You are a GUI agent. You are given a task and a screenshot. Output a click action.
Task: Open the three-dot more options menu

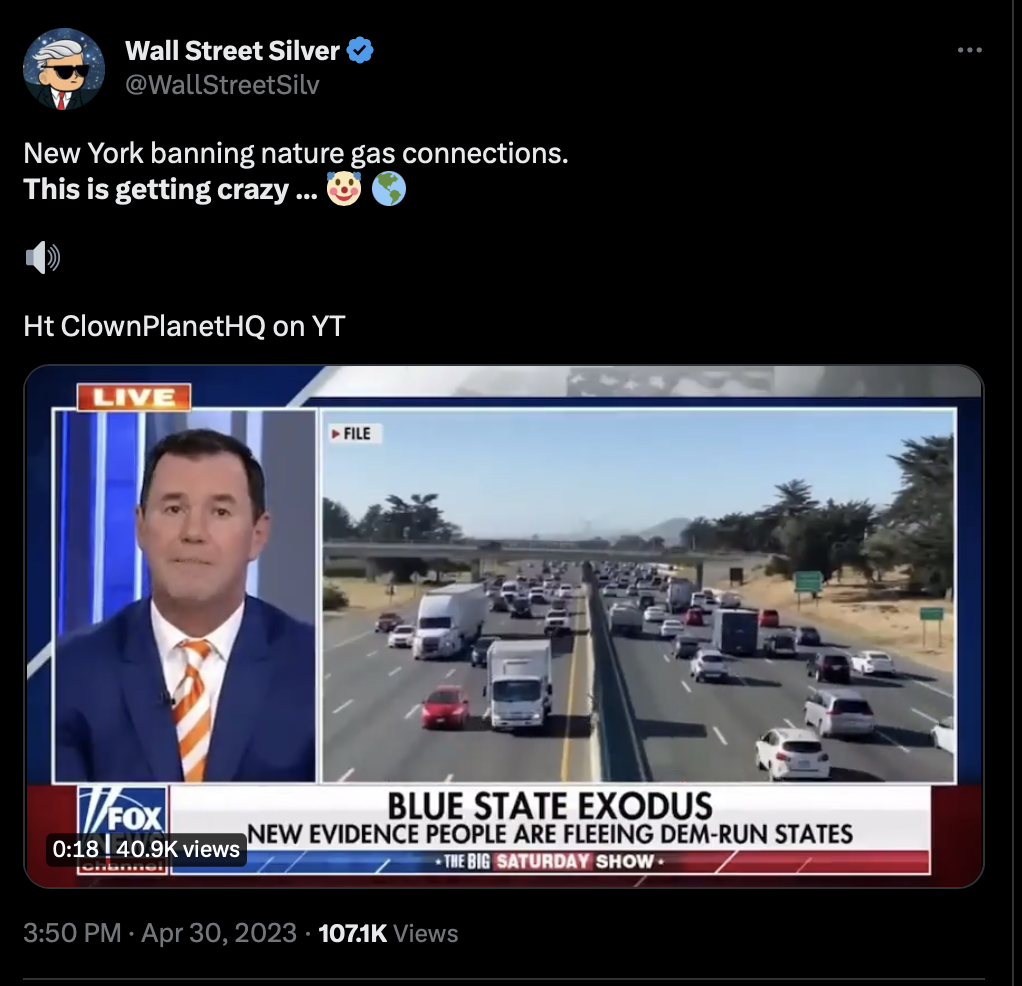click(969, 50)
